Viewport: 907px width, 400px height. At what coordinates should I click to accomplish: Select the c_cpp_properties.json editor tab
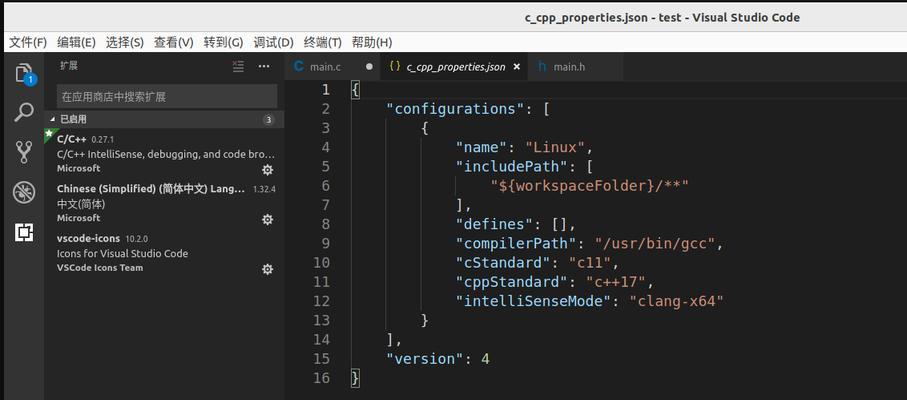point(454,66)
